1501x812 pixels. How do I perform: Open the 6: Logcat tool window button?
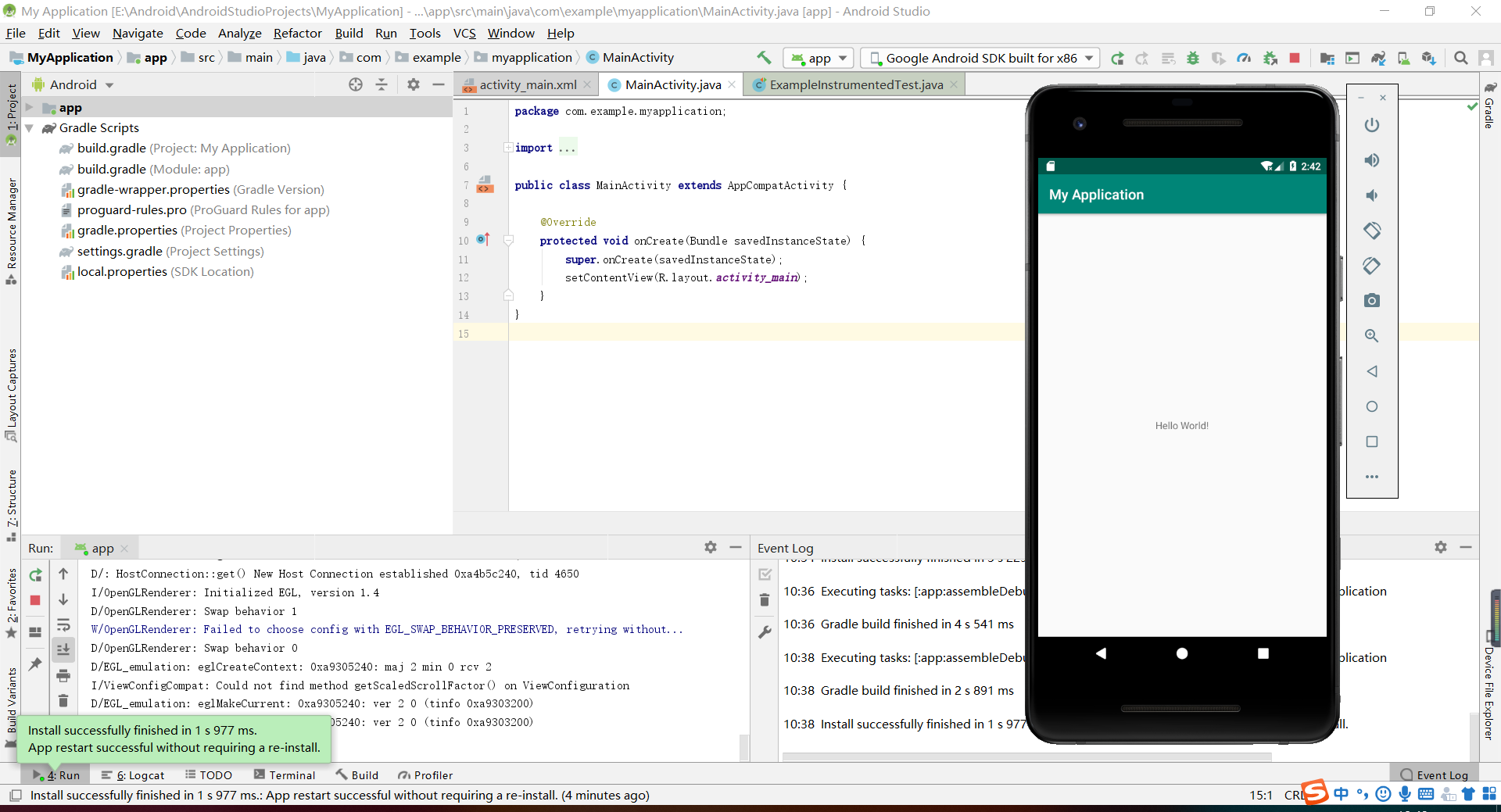pyautogui.click(x=133, y=775)
